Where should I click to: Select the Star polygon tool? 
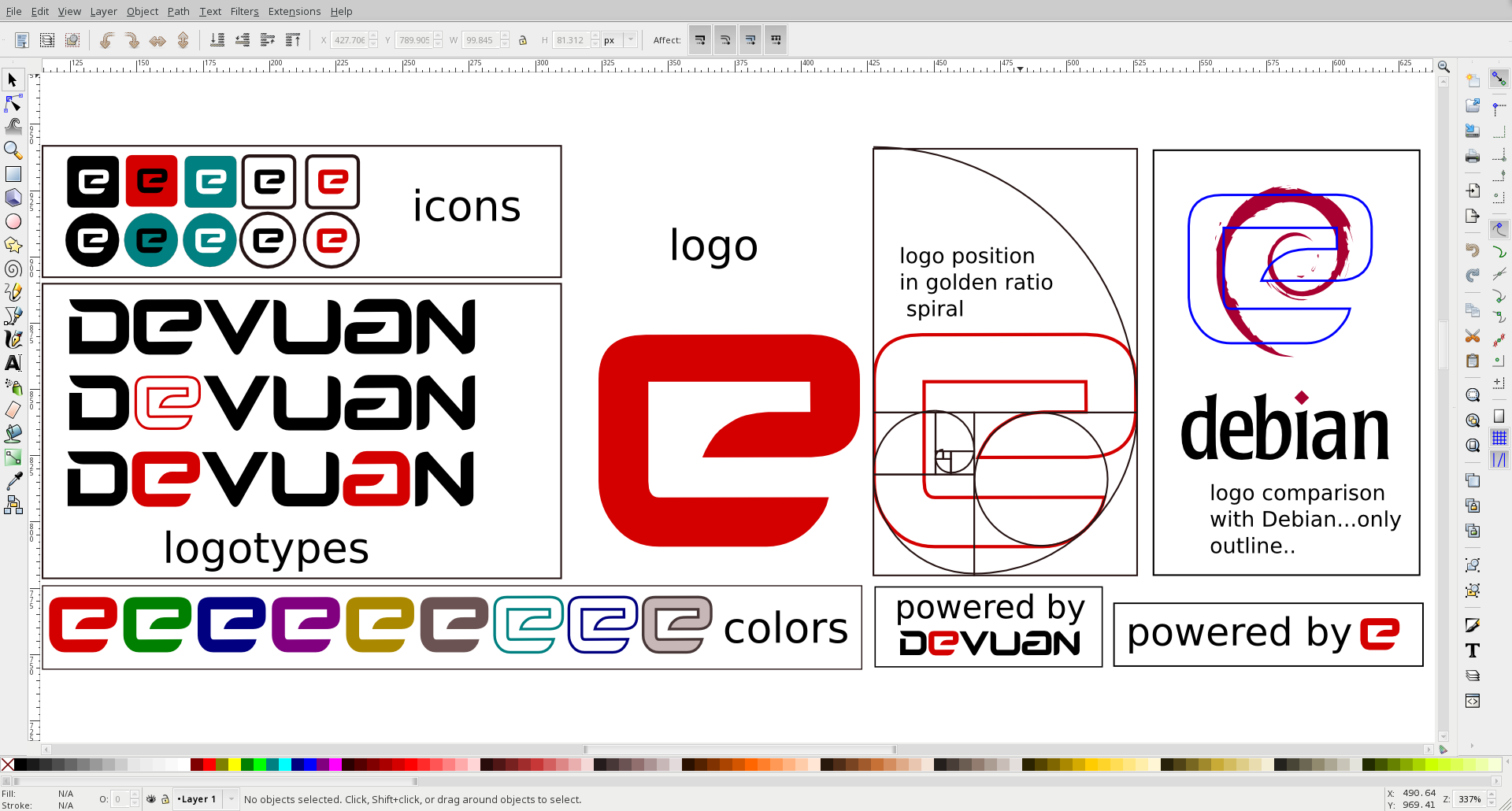[x=13, y=245]
